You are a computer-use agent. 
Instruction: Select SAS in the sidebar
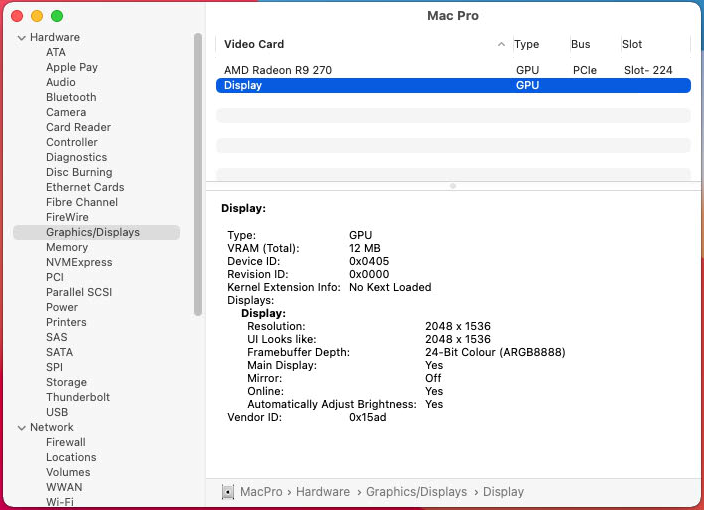tap(57, 337)
